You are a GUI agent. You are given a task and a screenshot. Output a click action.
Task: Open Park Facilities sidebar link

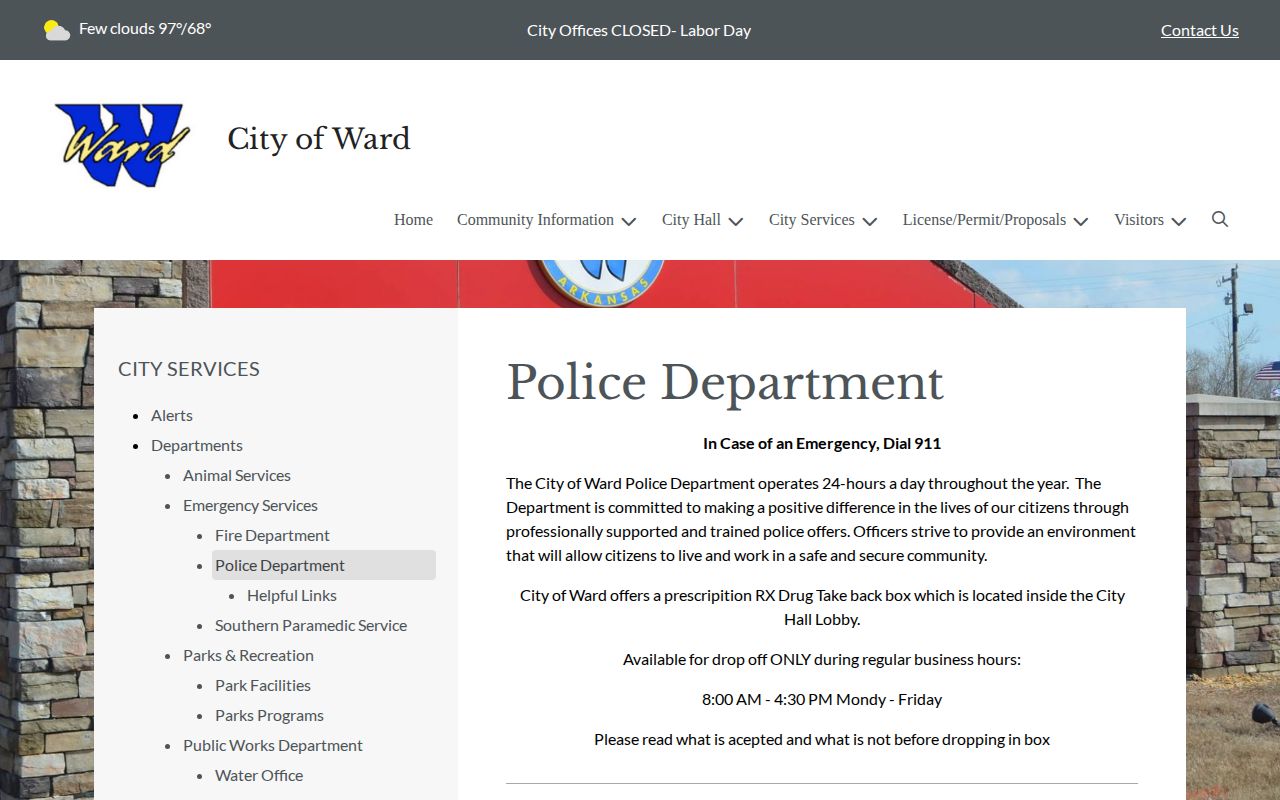(263, 685)
